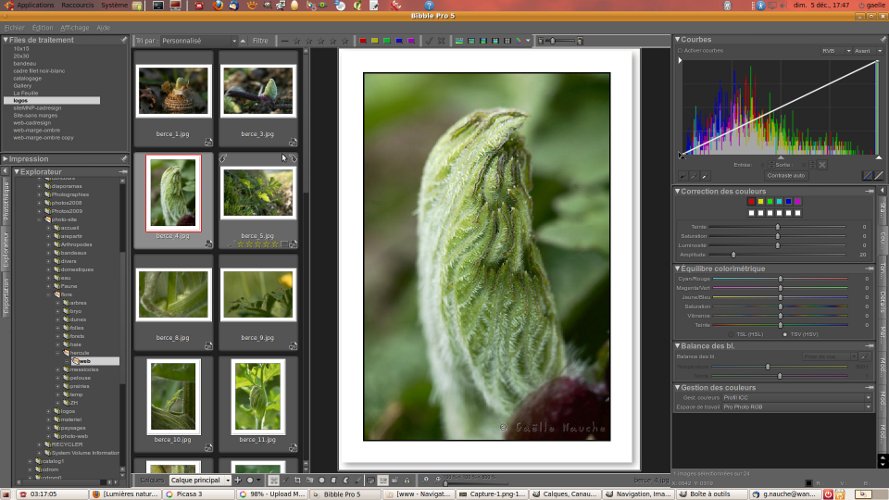889x500 pixels.
Task: Collapse the right panel with arrow icon
Action: (x=882, y=191)
